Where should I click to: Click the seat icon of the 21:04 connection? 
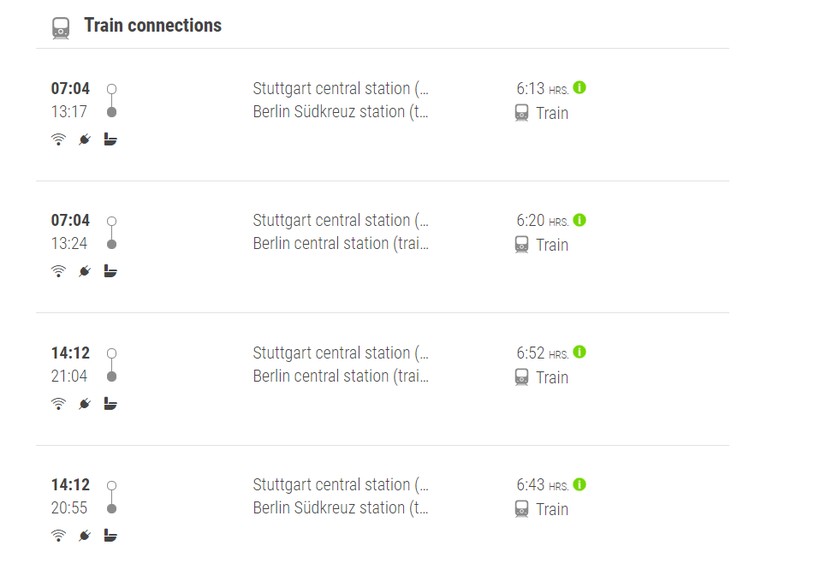pyautogui.click(x=111, y=403)
